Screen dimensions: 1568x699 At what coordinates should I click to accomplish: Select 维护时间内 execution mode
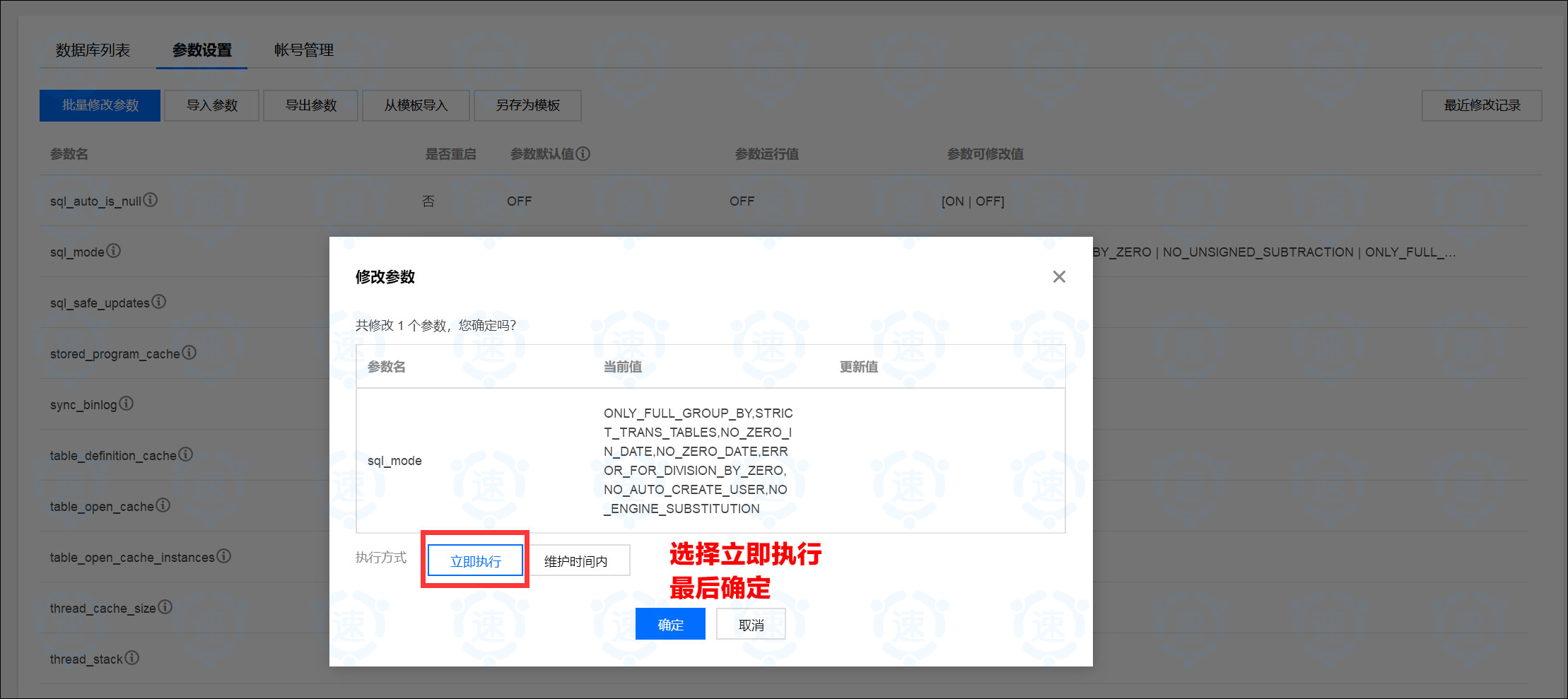pos(575,561)
